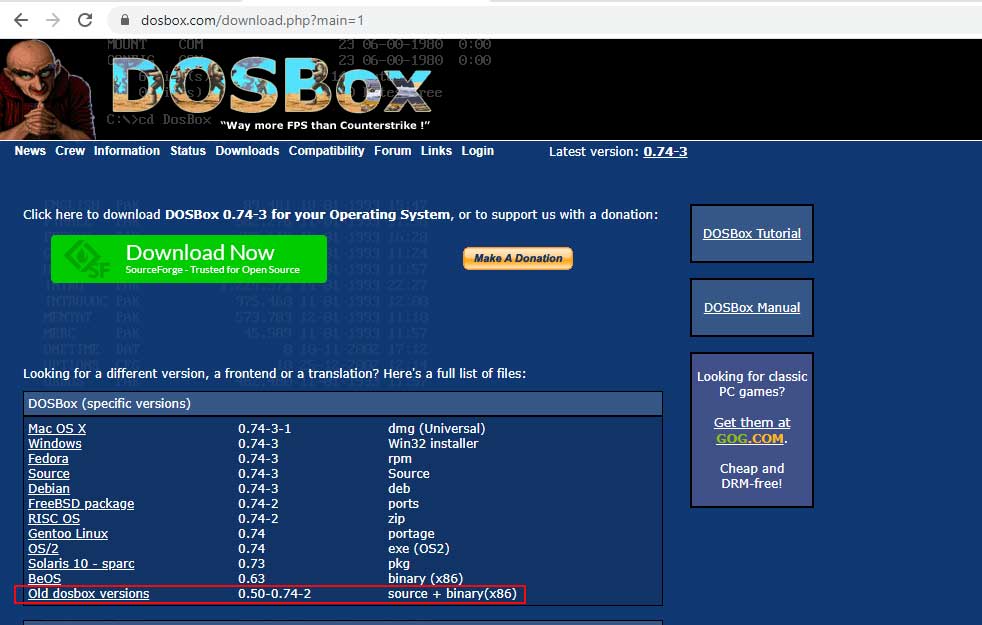
Task: Click the DOSBox logo banner
Action: (x=271, y=85)
